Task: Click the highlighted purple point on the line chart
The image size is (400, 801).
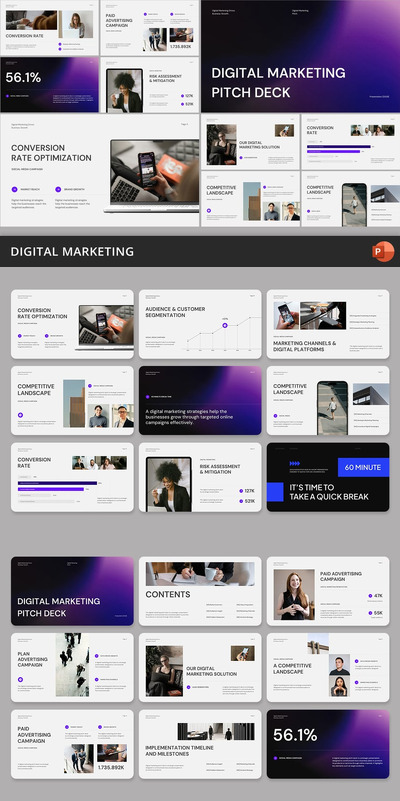Action: (225, 324)
